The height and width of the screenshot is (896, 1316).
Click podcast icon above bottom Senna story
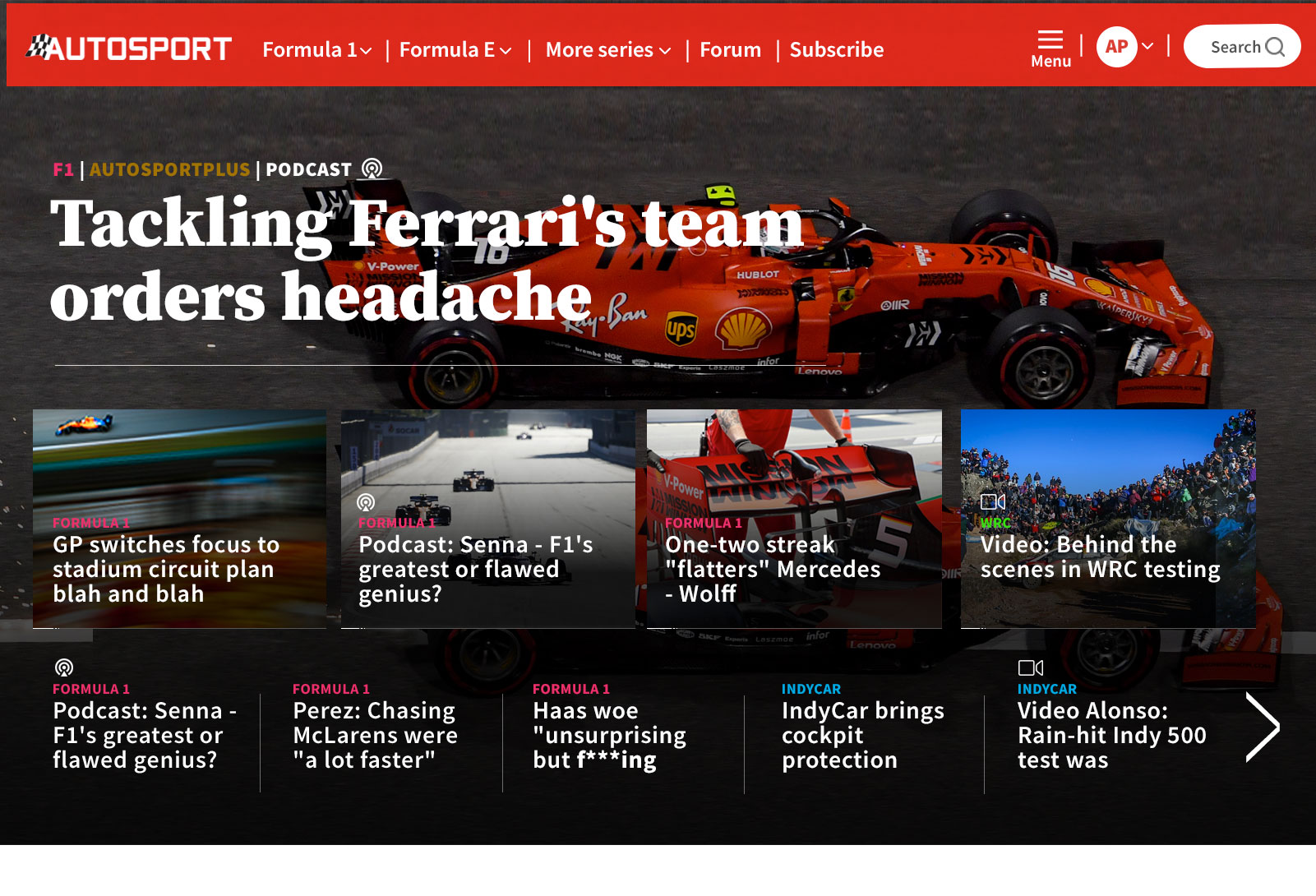(64, 667)
